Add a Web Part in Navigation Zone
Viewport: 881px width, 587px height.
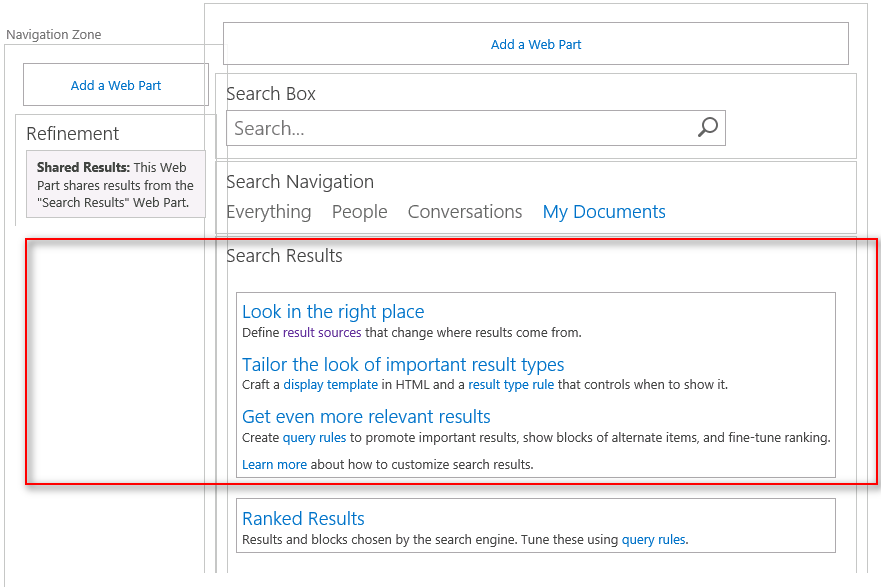(x=116, y=86)
